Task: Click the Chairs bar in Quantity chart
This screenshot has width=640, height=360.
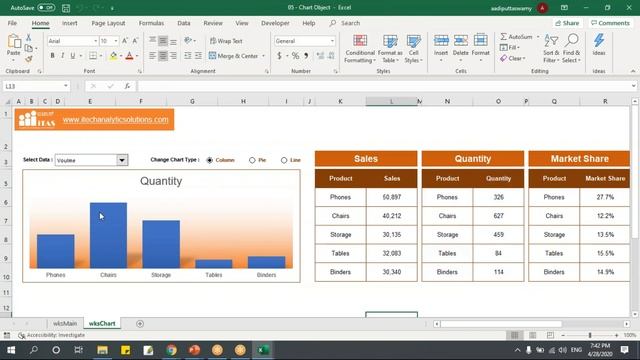Action: (109, 235)
